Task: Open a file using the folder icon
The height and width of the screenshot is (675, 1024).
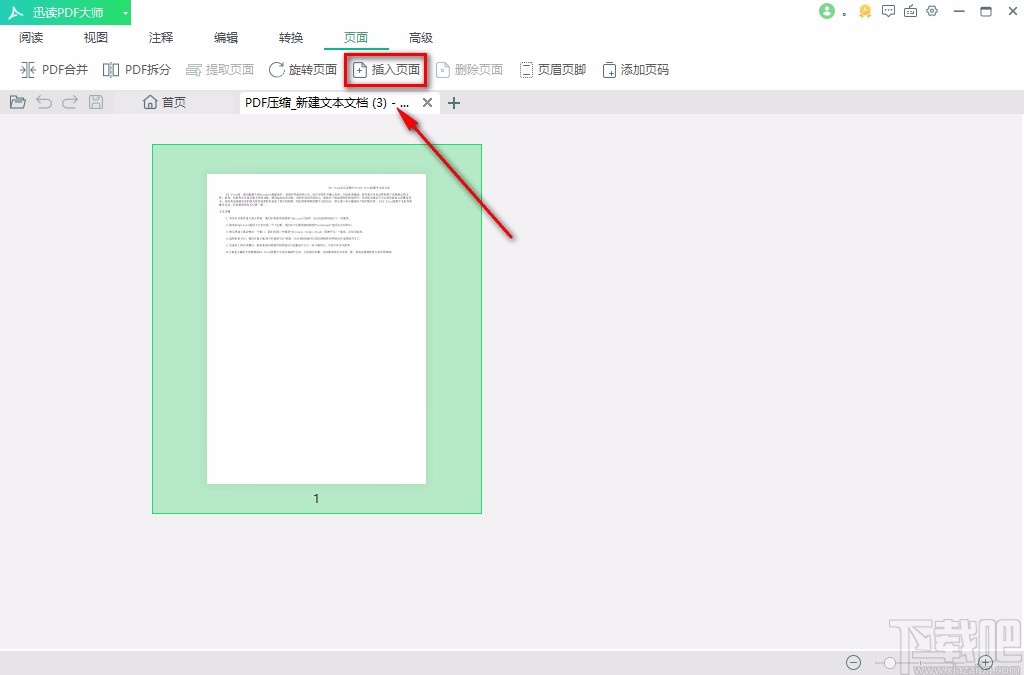Action: click(17, 101)
